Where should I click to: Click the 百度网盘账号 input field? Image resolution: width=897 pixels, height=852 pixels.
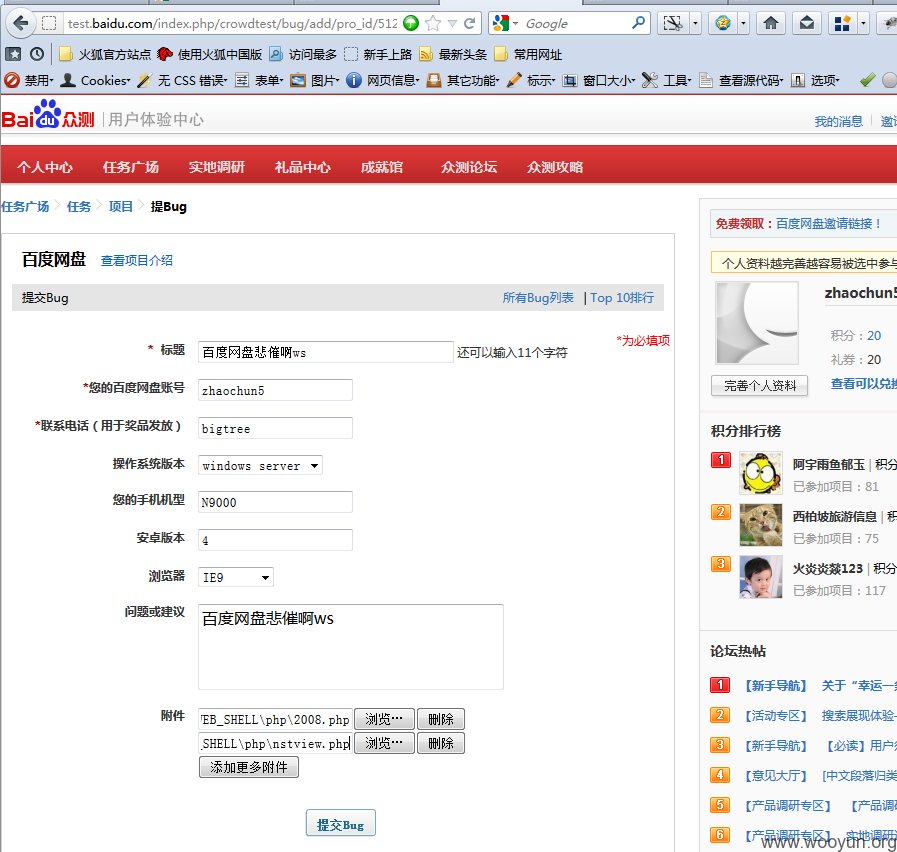tap(275, 390)
